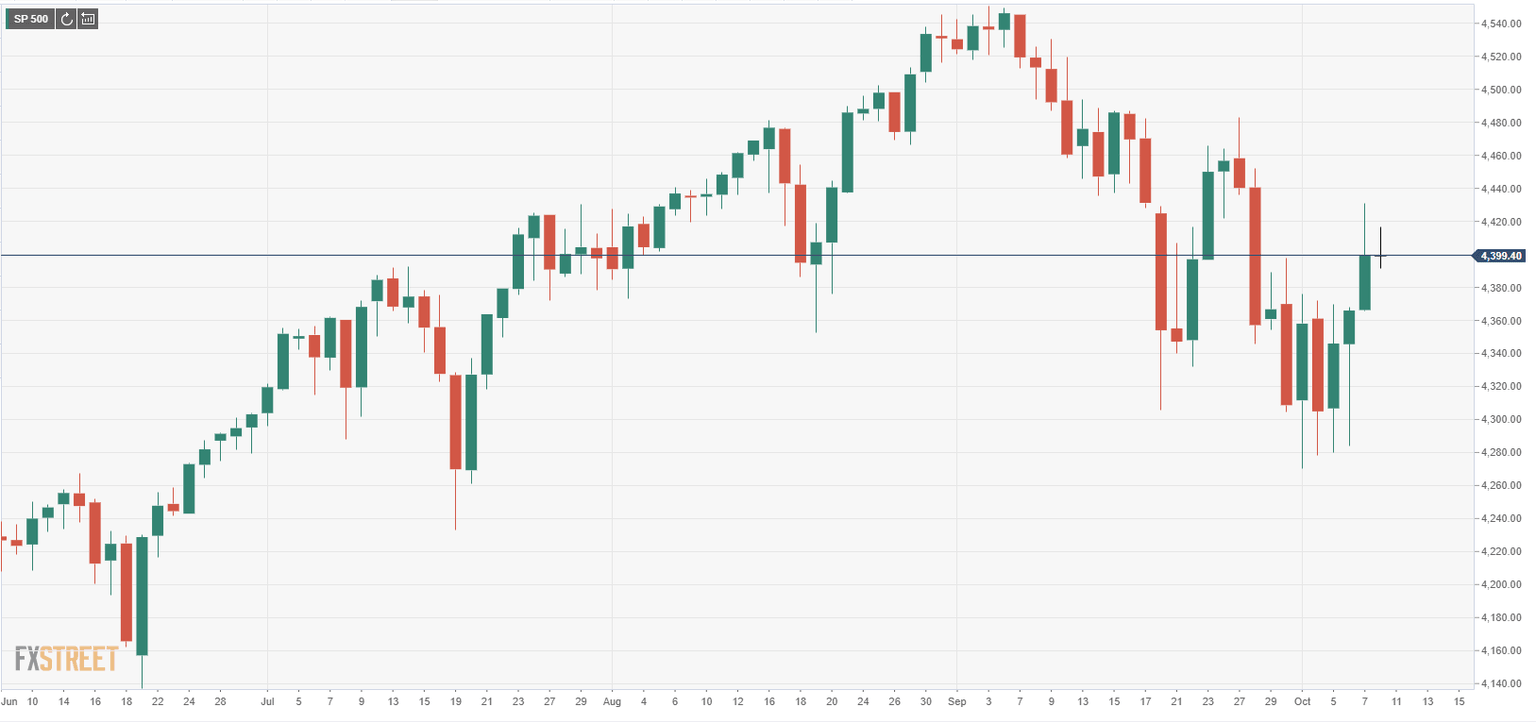The image size is (1536, 722).
Task: Click the 4,440.00 price axis label
Action: [x=1501, y=189]
